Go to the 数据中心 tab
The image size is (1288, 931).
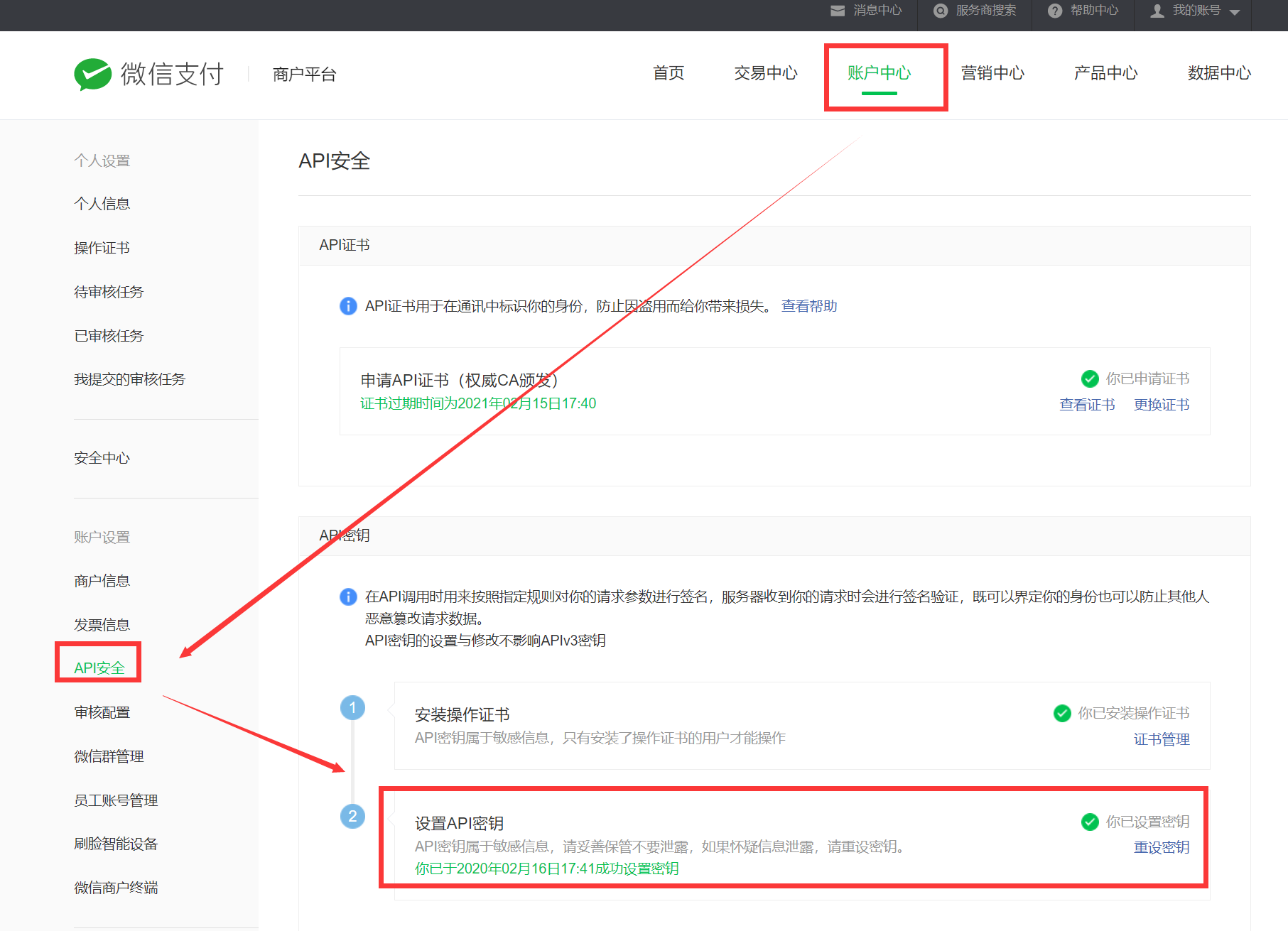[1218, 73]
